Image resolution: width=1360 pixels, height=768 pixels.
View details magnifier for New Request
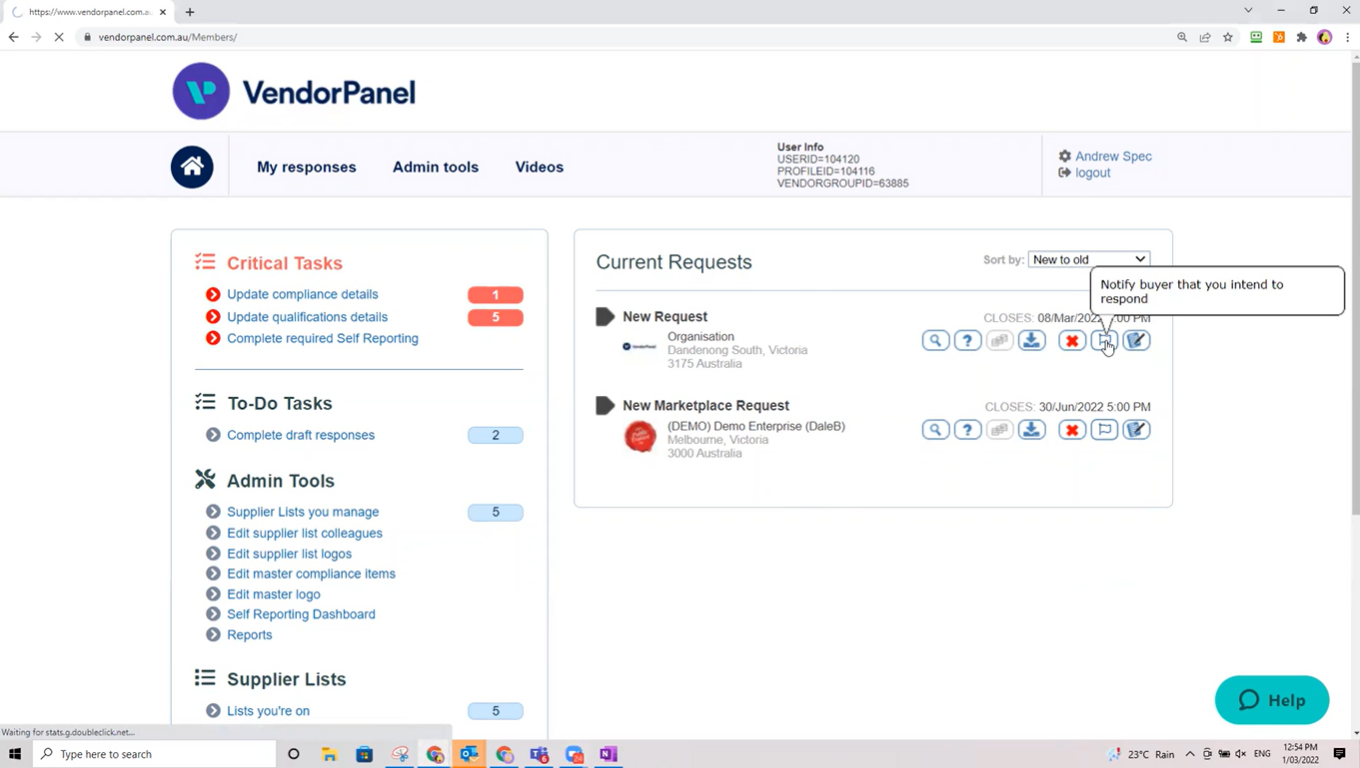[935, 341]
